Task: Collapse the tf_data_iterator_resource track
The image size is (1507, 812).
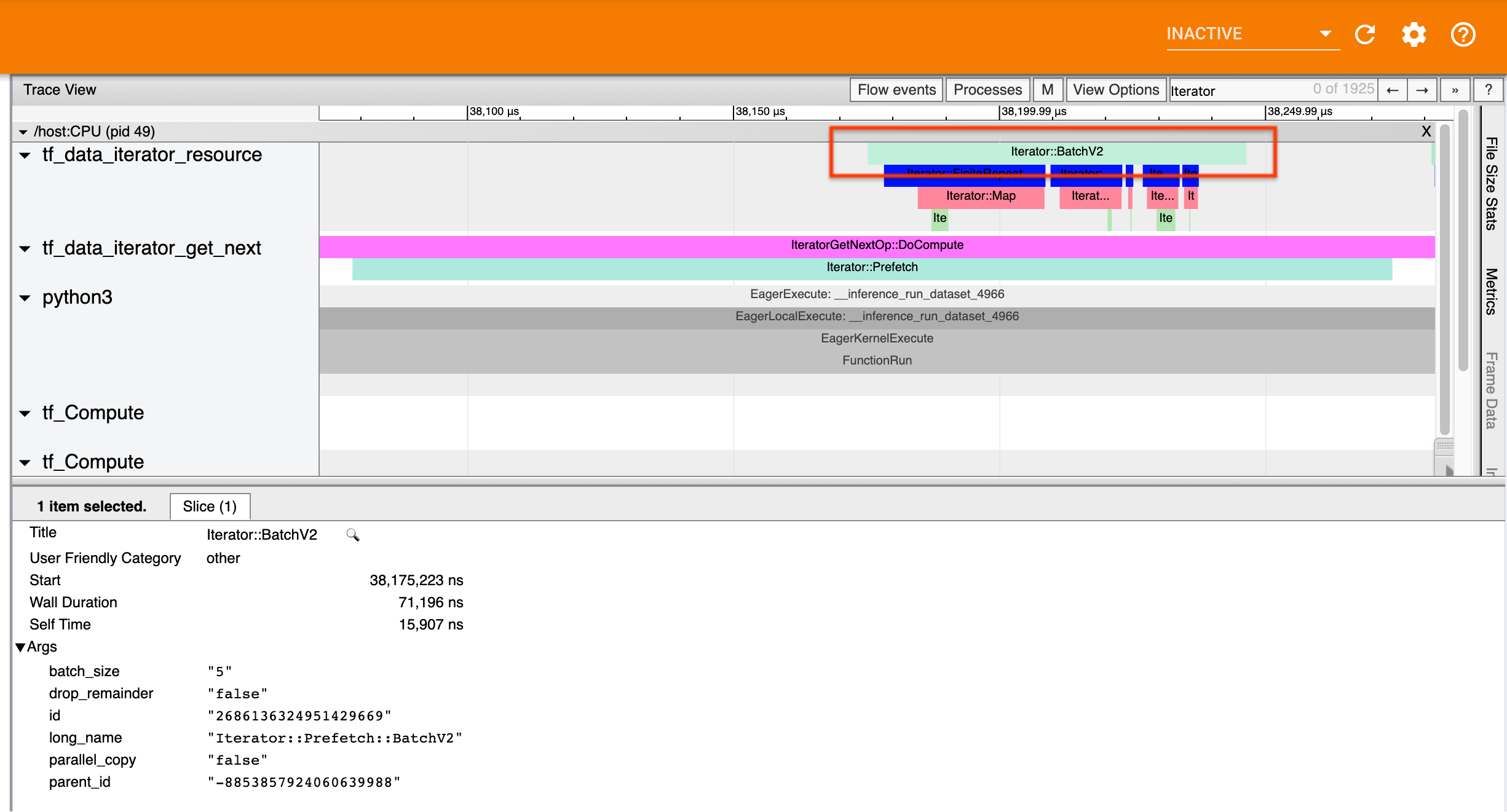Action: 25,156
